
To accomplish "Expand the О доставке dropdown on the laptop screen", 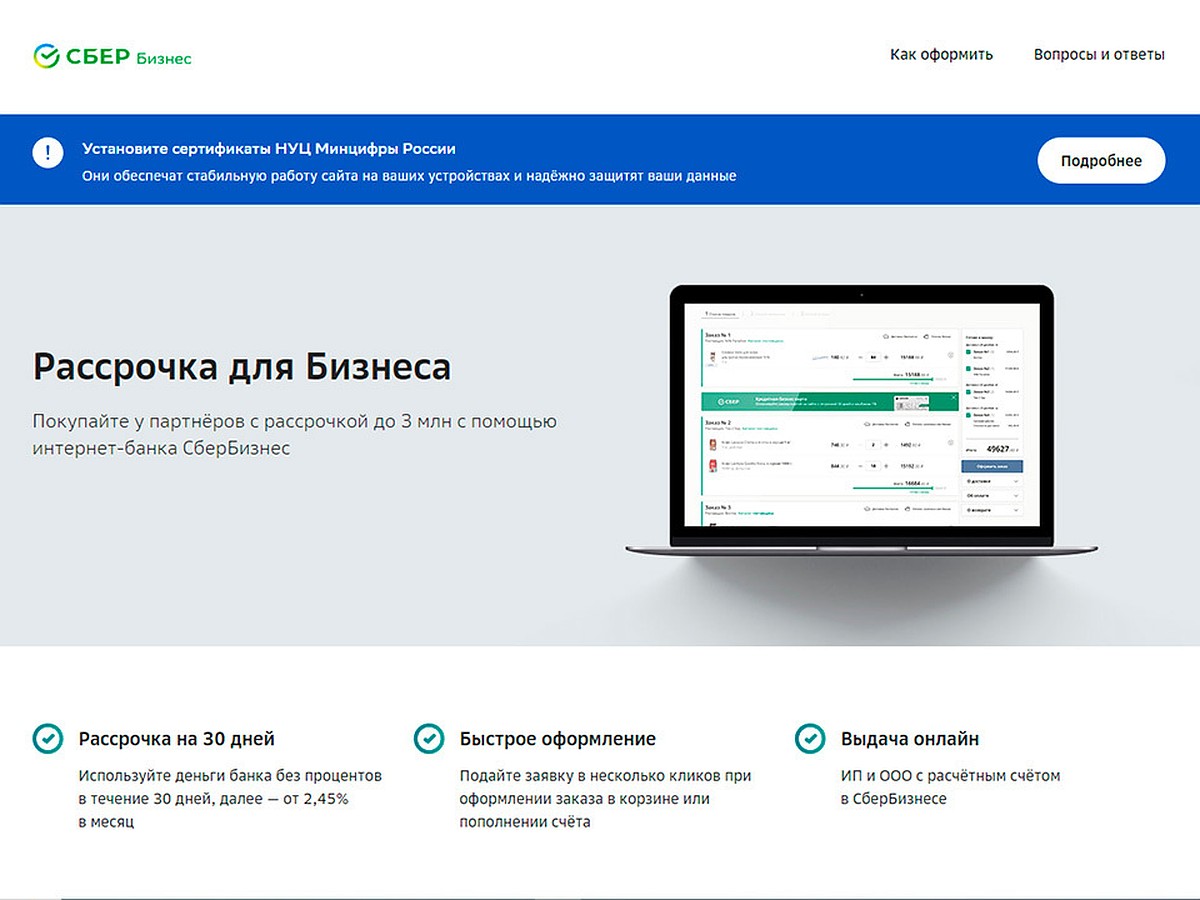I will tap(992, 481).
